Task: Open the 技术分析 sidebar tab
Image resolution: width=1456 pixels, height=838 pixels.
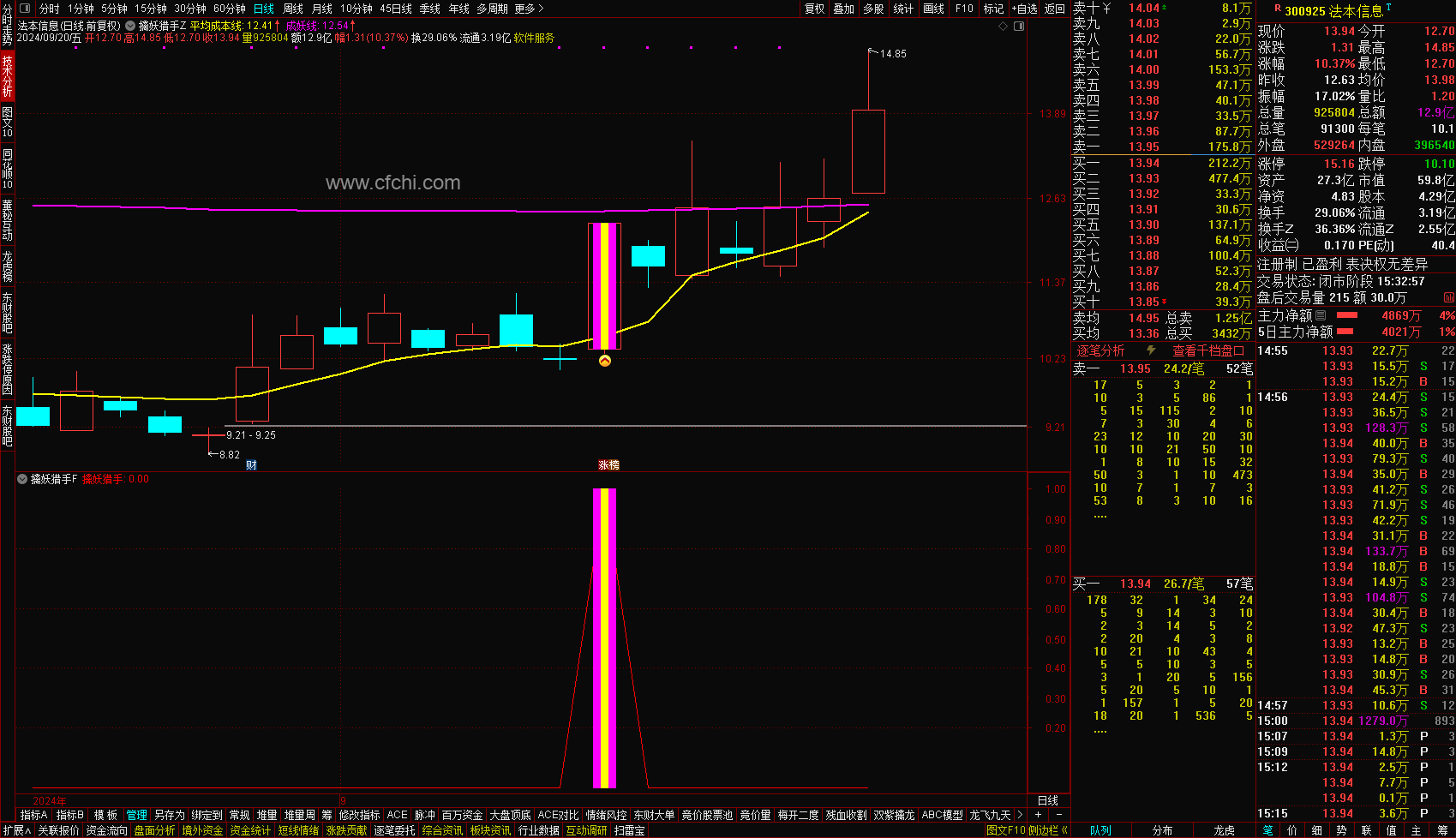Action: click(x=7, y=76)
